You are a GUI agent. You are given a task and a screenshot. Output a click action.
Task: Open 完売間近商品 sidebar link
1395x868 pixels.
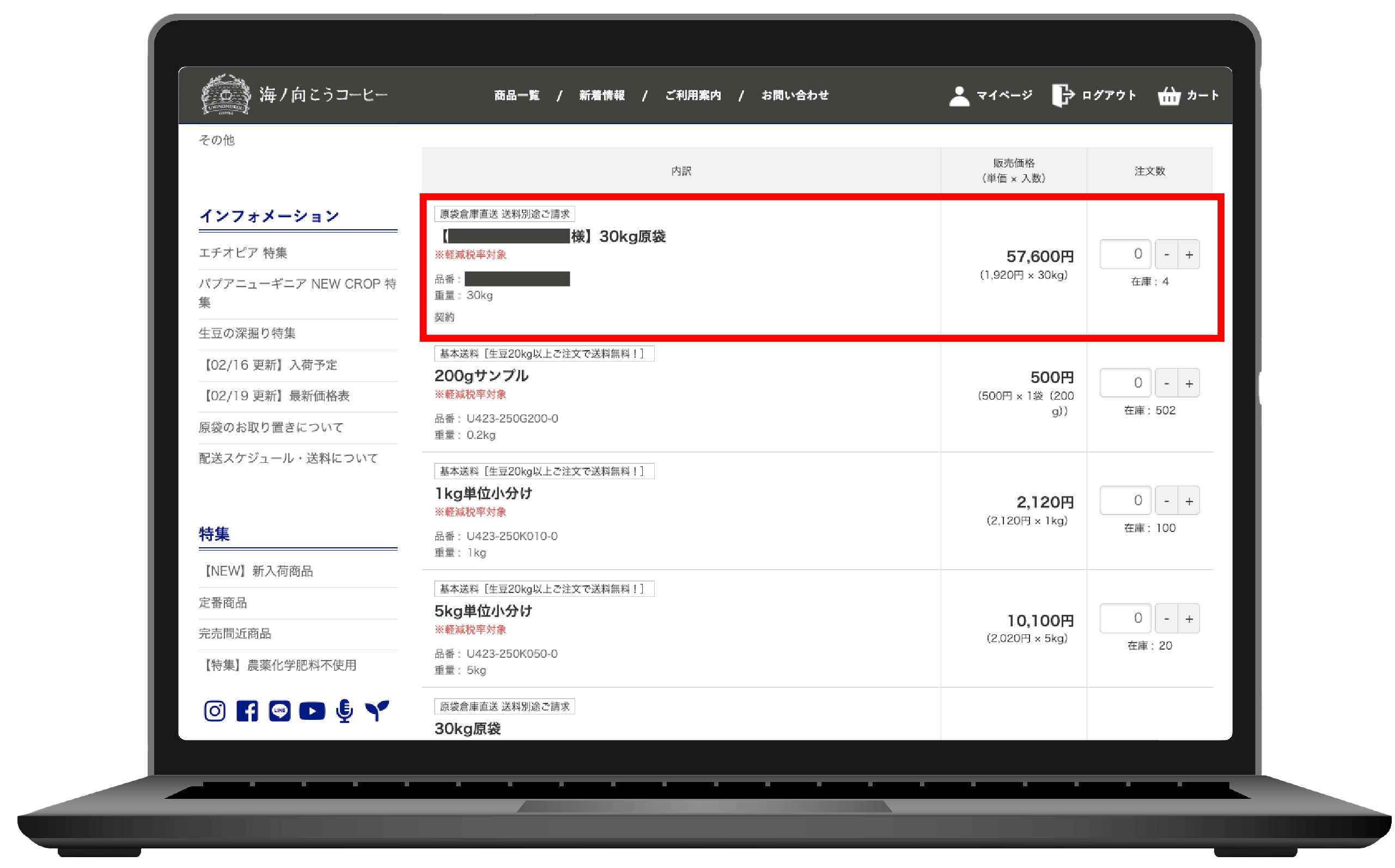click(x=235, y=633)
